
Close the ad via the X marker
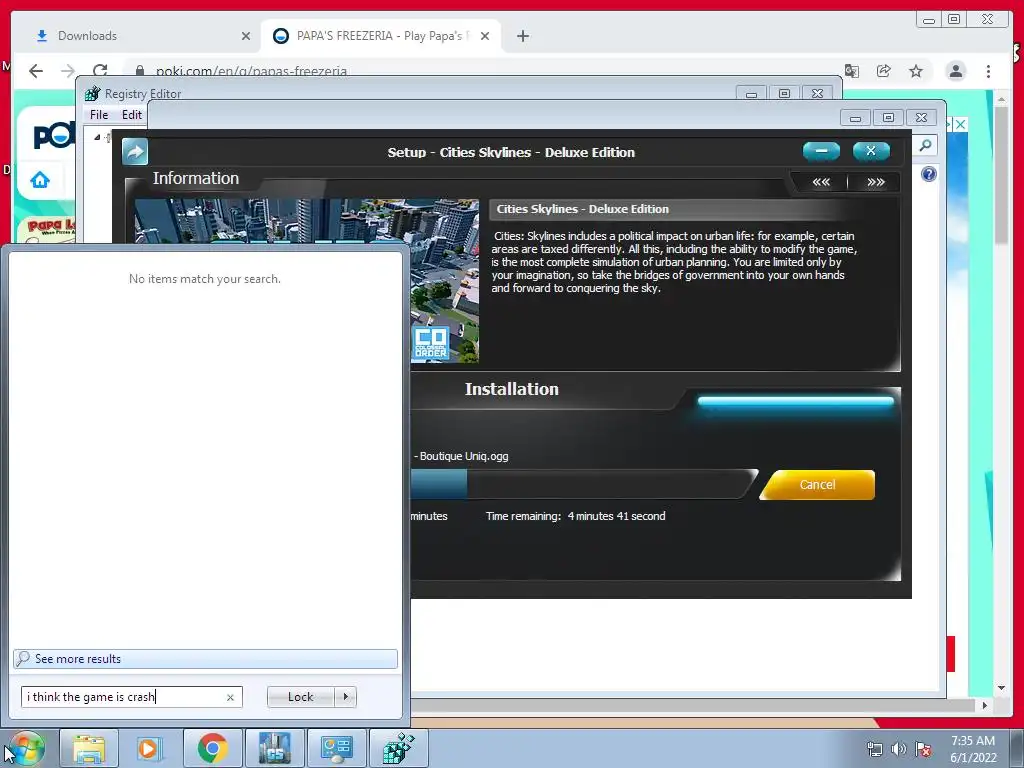click(960, 124)
